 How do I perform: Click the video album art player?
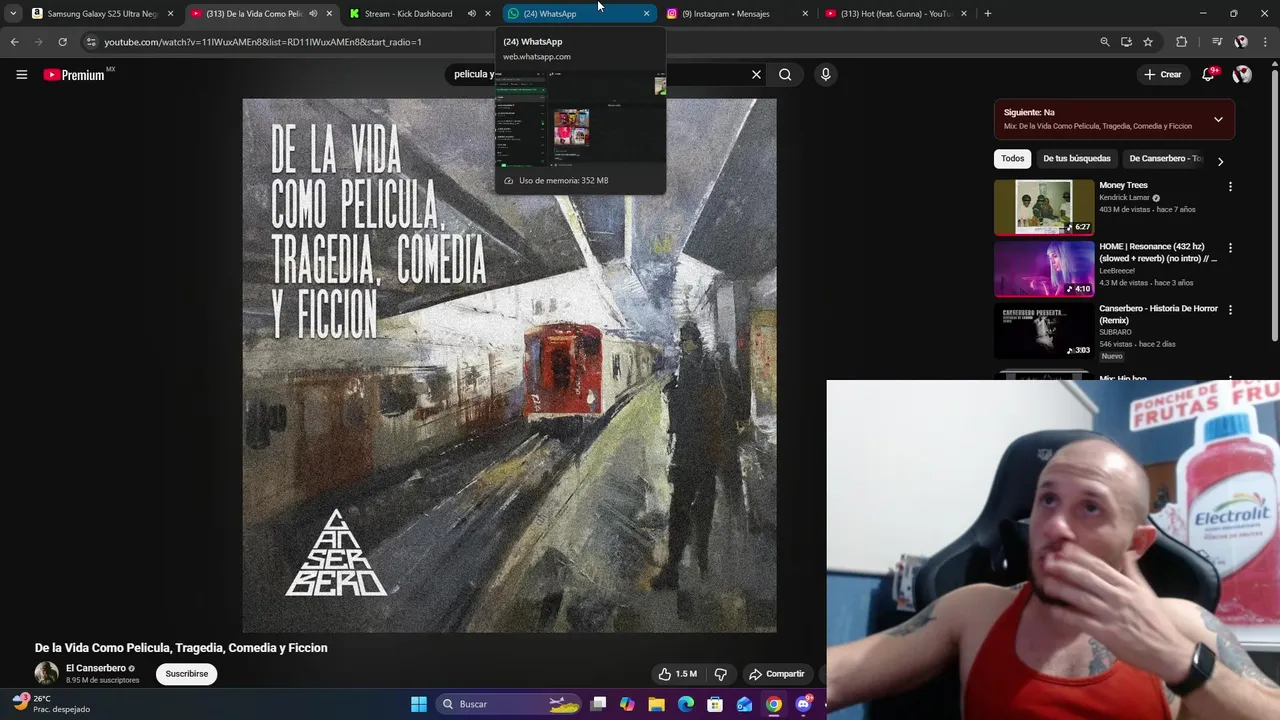point(509,365)
